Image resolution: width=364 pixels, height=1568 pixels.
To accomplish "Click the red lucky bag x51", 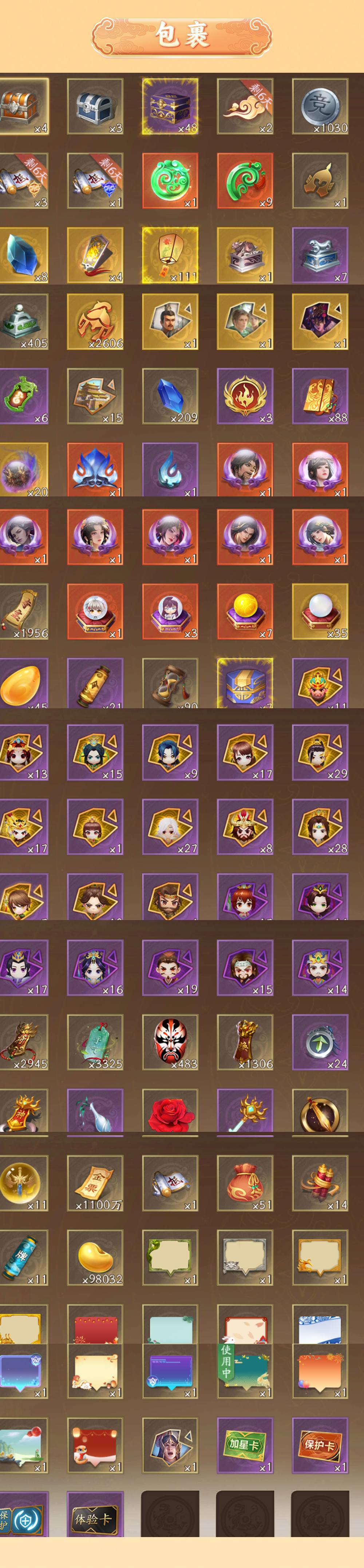I will (245, 1183).
